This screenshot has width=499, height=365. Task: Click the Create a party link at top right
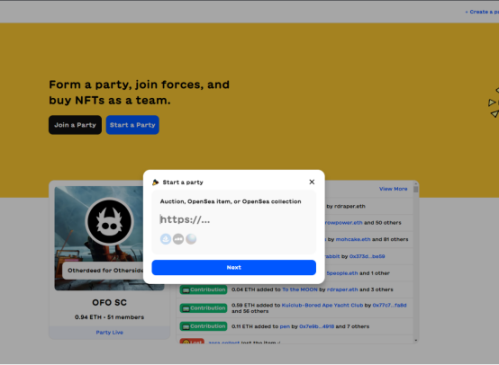tap(482, 12)
